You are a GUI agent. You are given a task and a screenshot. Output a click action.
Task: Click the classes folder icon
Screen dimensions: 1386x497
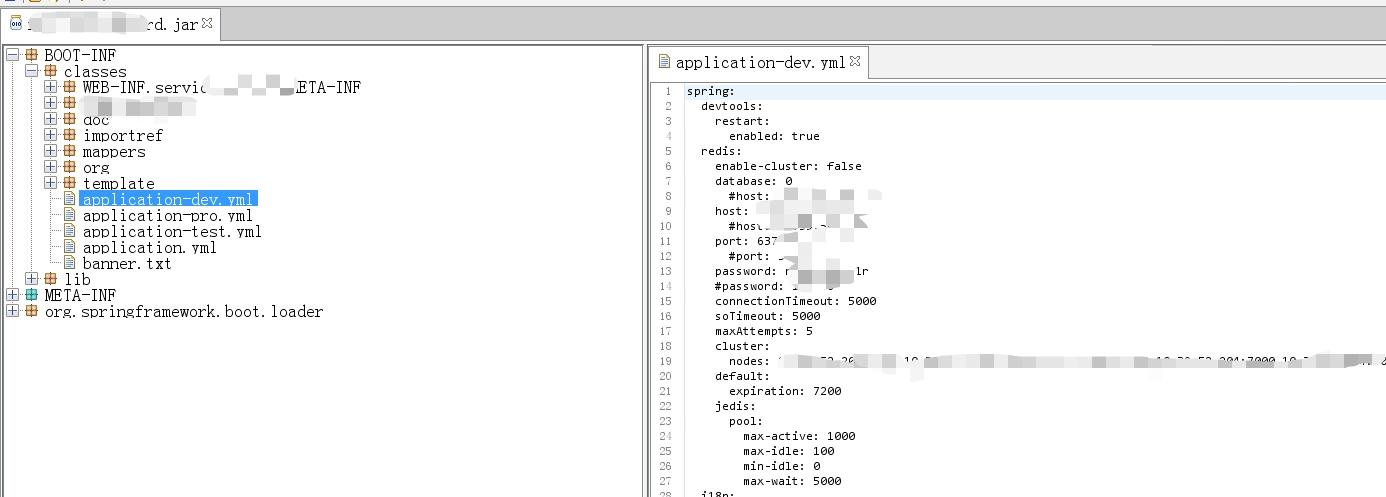pos(51,71)
